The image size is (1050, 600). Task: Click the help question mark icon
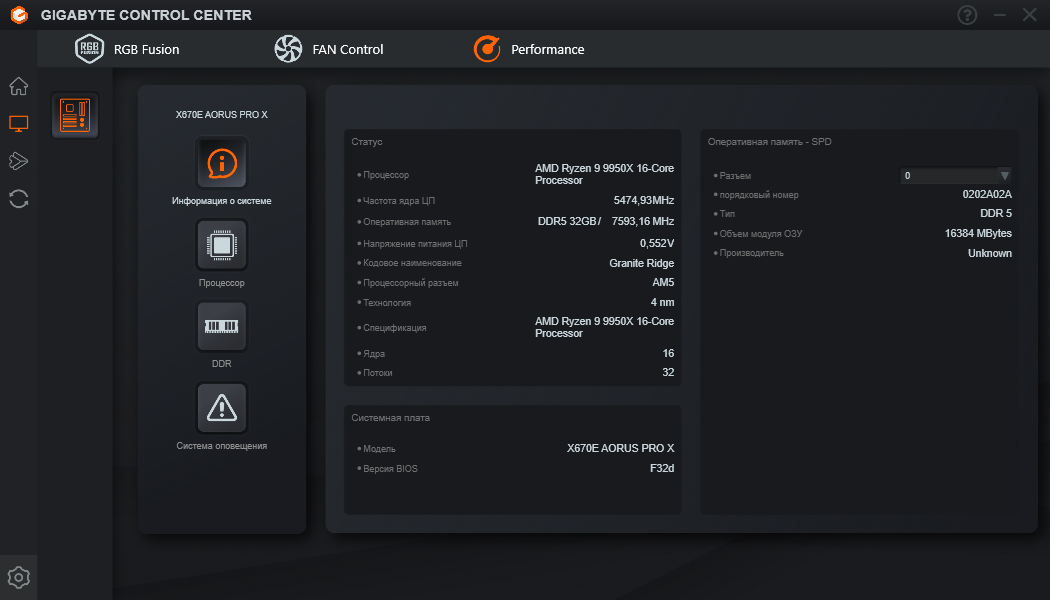pyautogui.click(x=967, y=15)
